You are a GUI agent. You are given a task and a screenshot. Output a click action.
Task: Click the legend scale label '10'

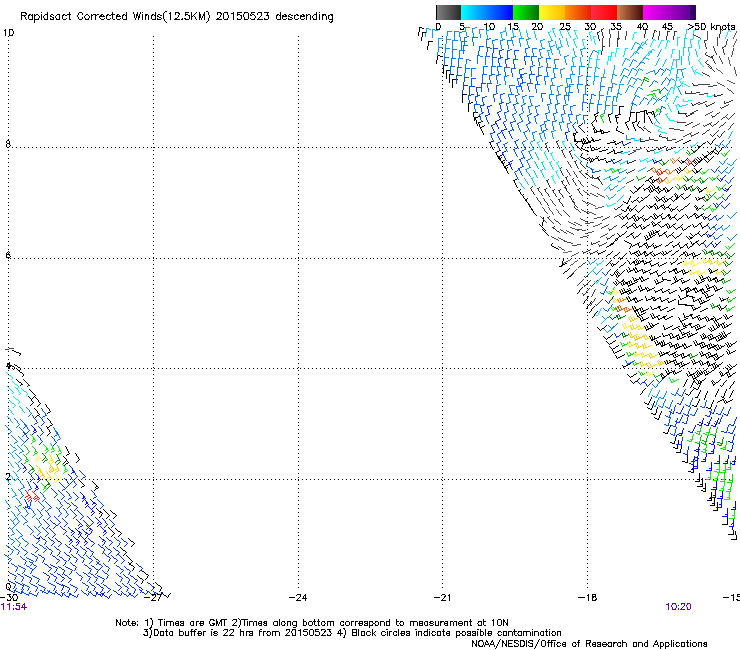[489, 26]
